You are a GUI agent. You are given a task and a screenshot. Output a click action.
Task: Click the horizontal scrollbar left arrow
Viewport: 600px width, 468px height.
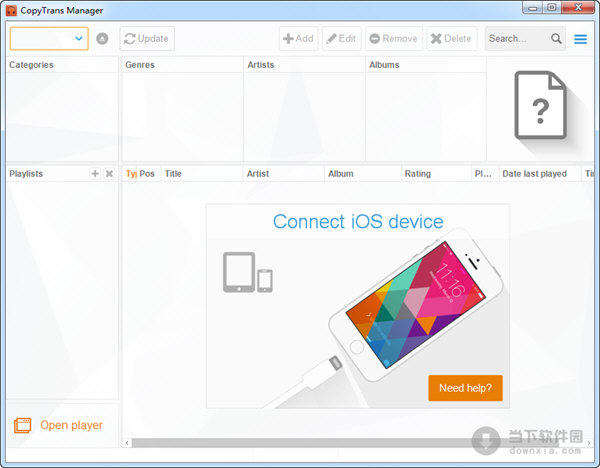click(127, 443)
